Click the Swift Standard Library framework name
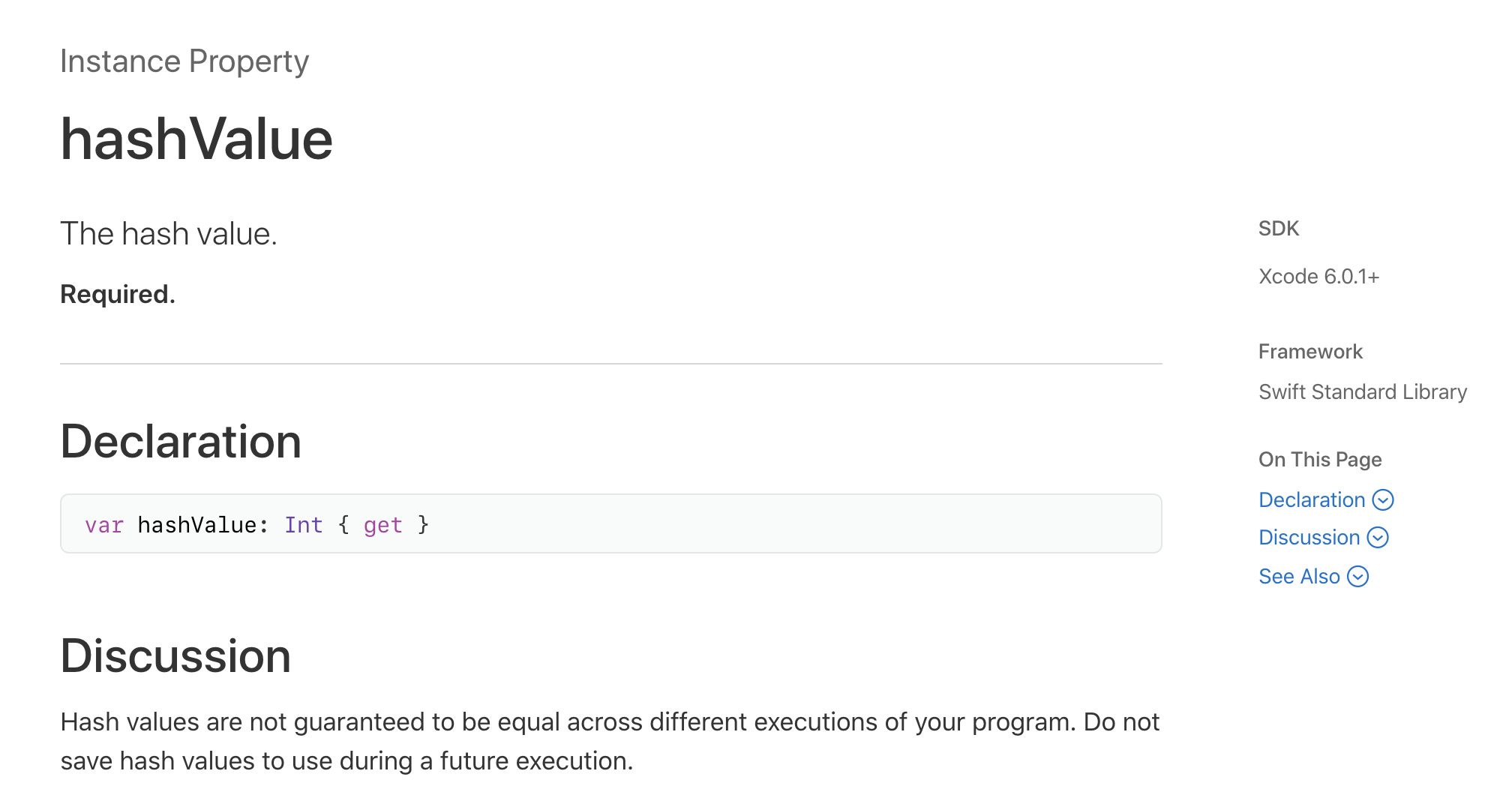This screenshot has width=1512, height=807. pos(1362,392)
